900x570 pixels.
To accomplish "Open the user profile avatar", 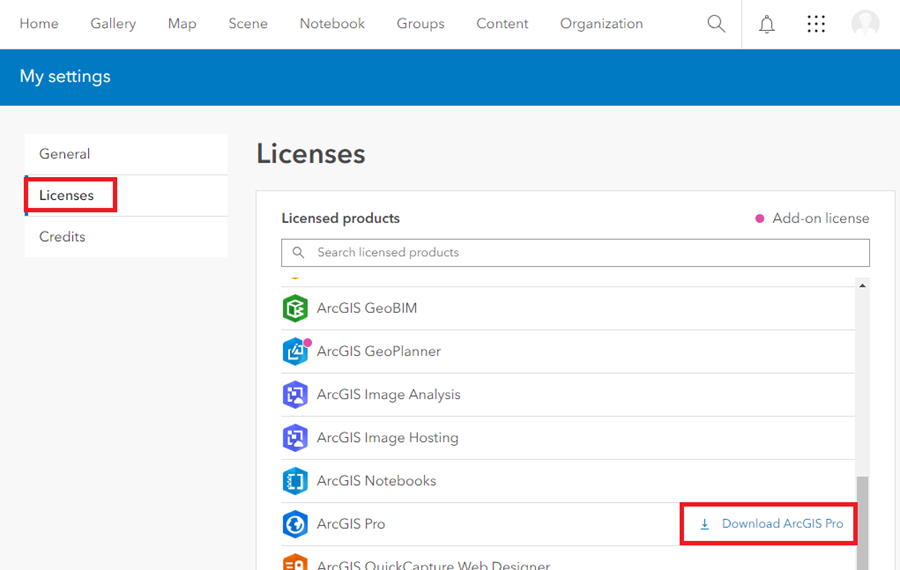I will point(865,24).
